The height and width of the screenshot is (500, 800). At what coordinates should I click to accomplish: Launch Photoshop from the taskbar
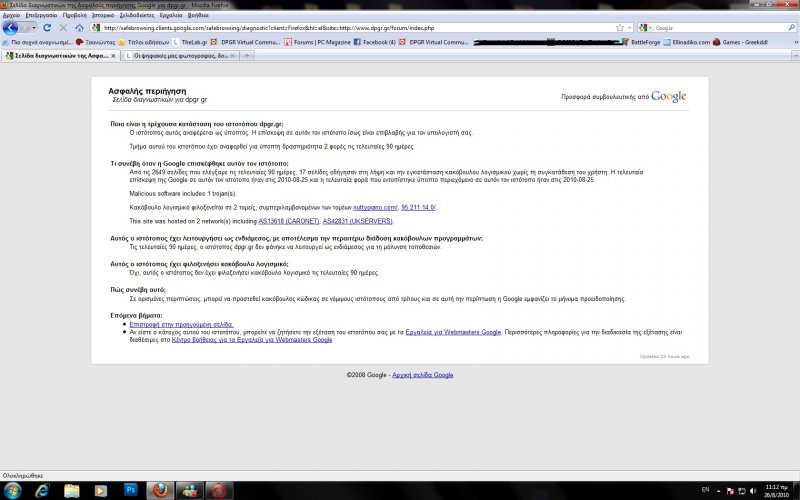(x=131, y=490)
